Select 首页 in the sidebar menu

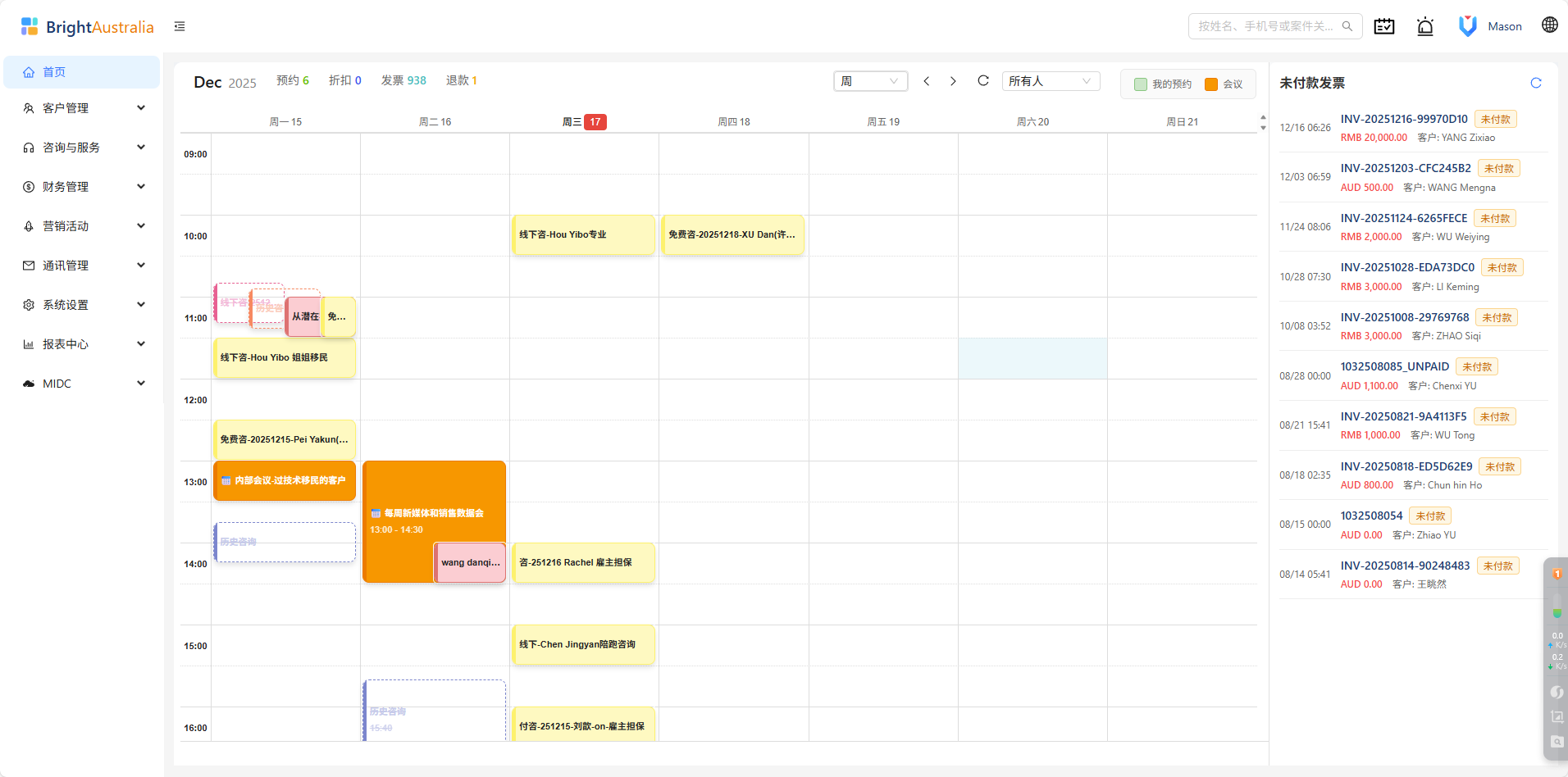(x=81, y=71)
